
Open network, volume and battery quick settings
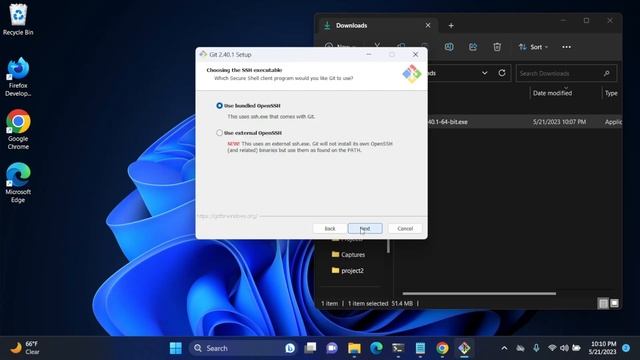564,348
